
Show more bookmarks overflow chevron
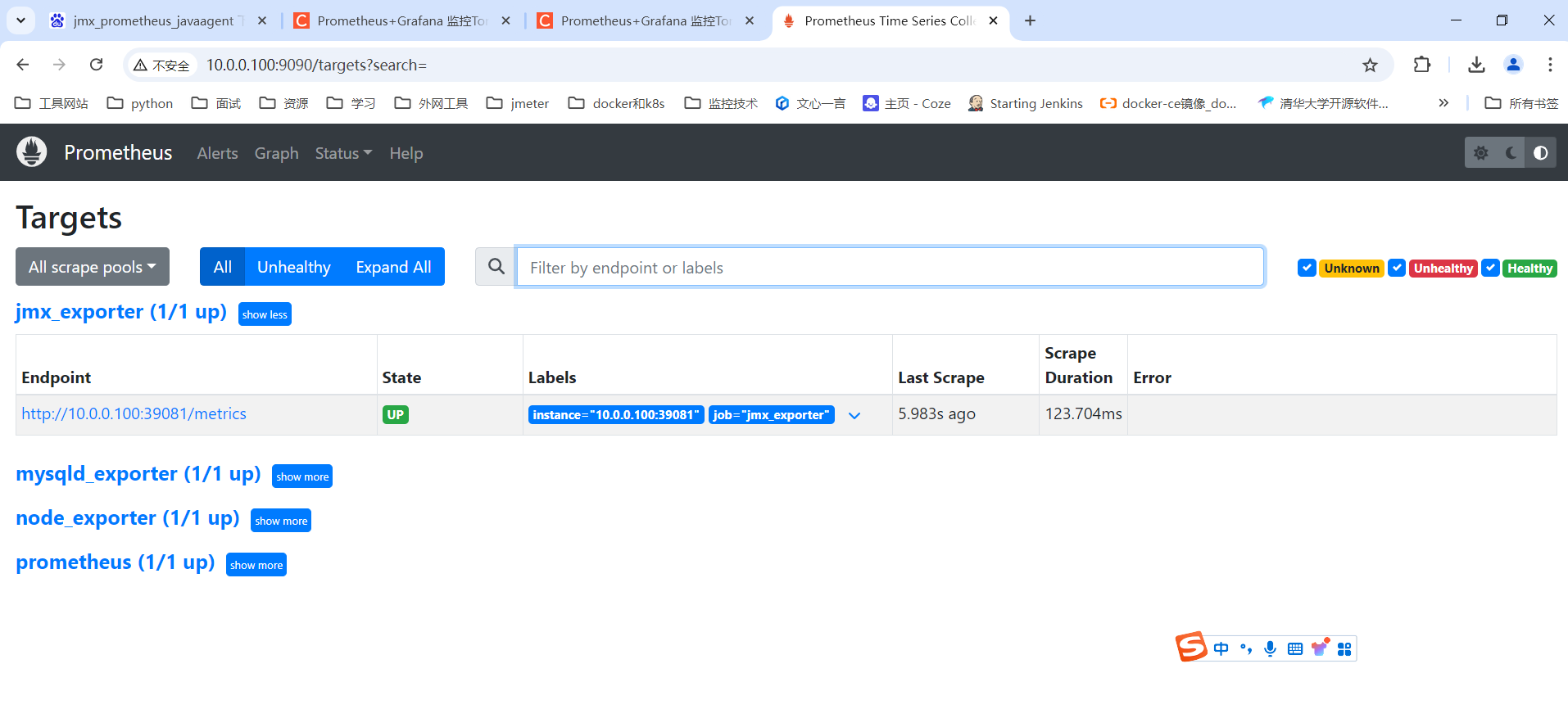point(1443,103)
